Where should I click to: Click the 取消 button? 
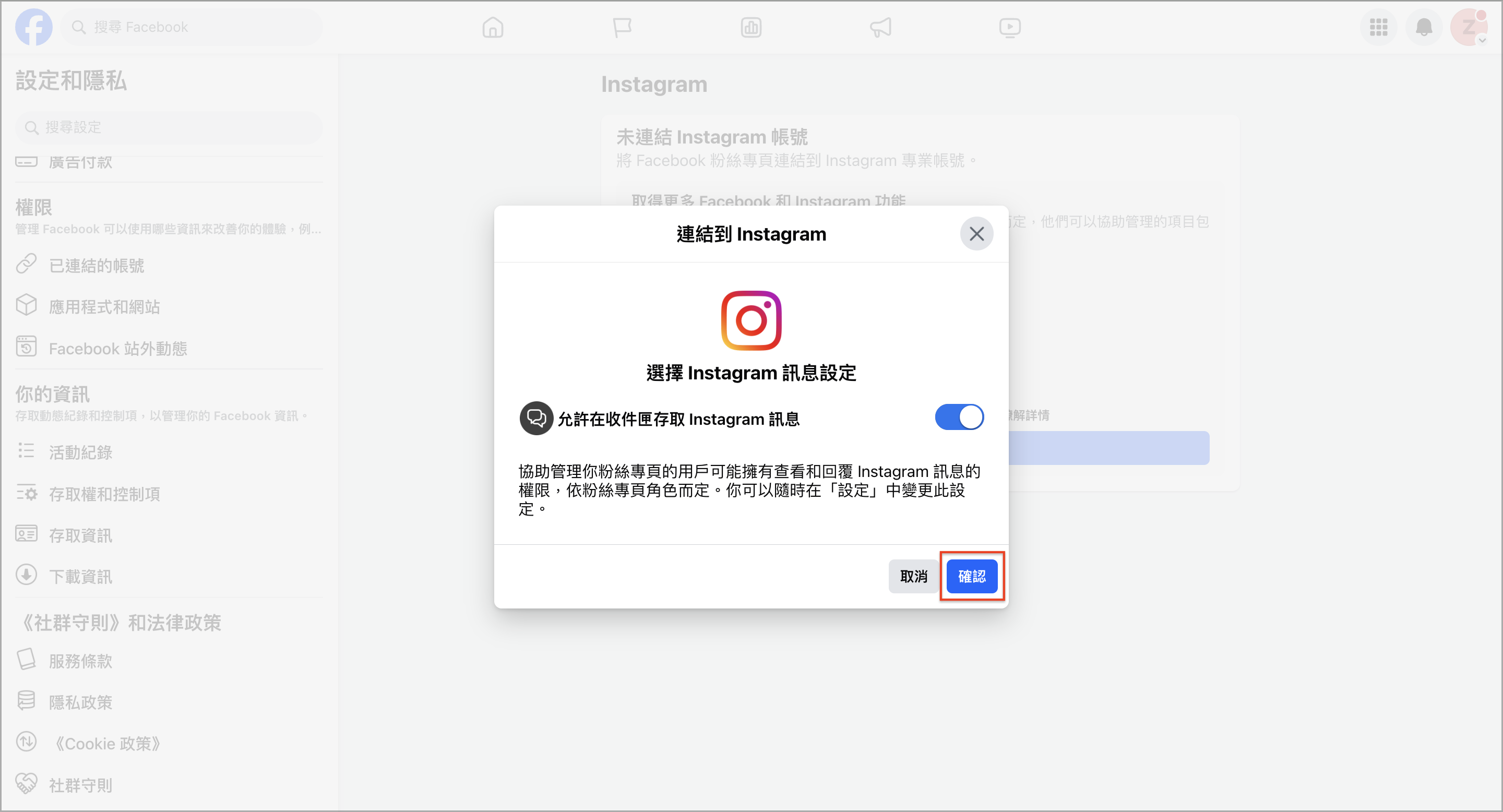(913, 576)
